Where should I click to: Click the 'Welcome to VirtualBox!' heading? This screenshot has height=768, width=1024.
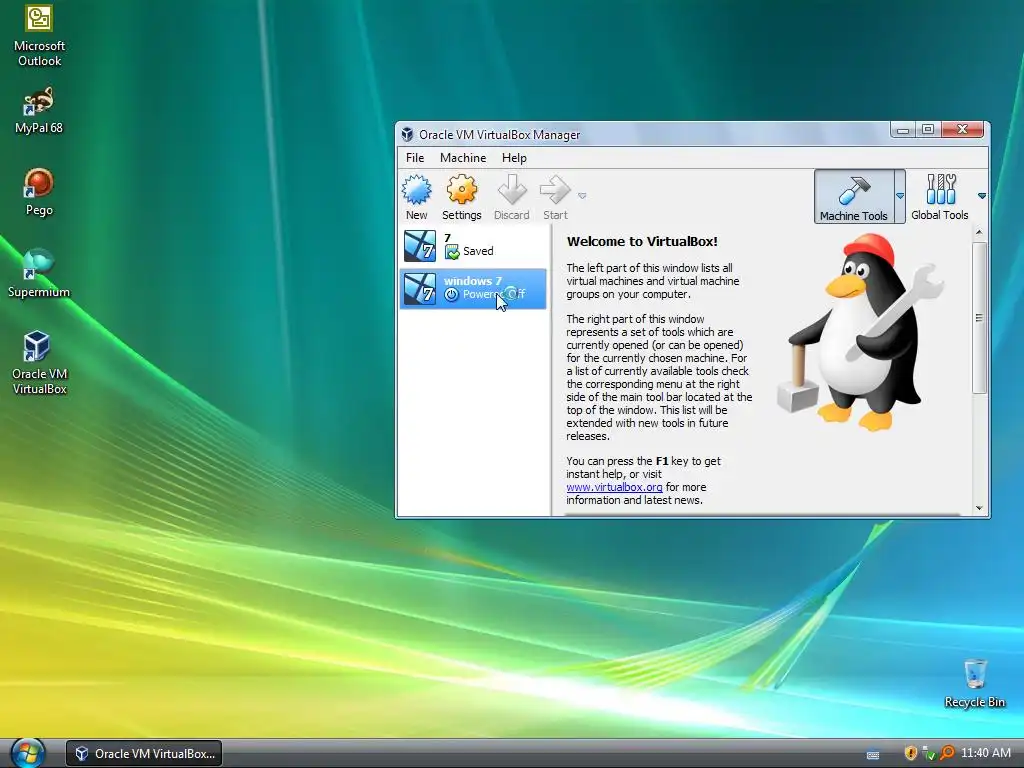click(x=642, y=241)
